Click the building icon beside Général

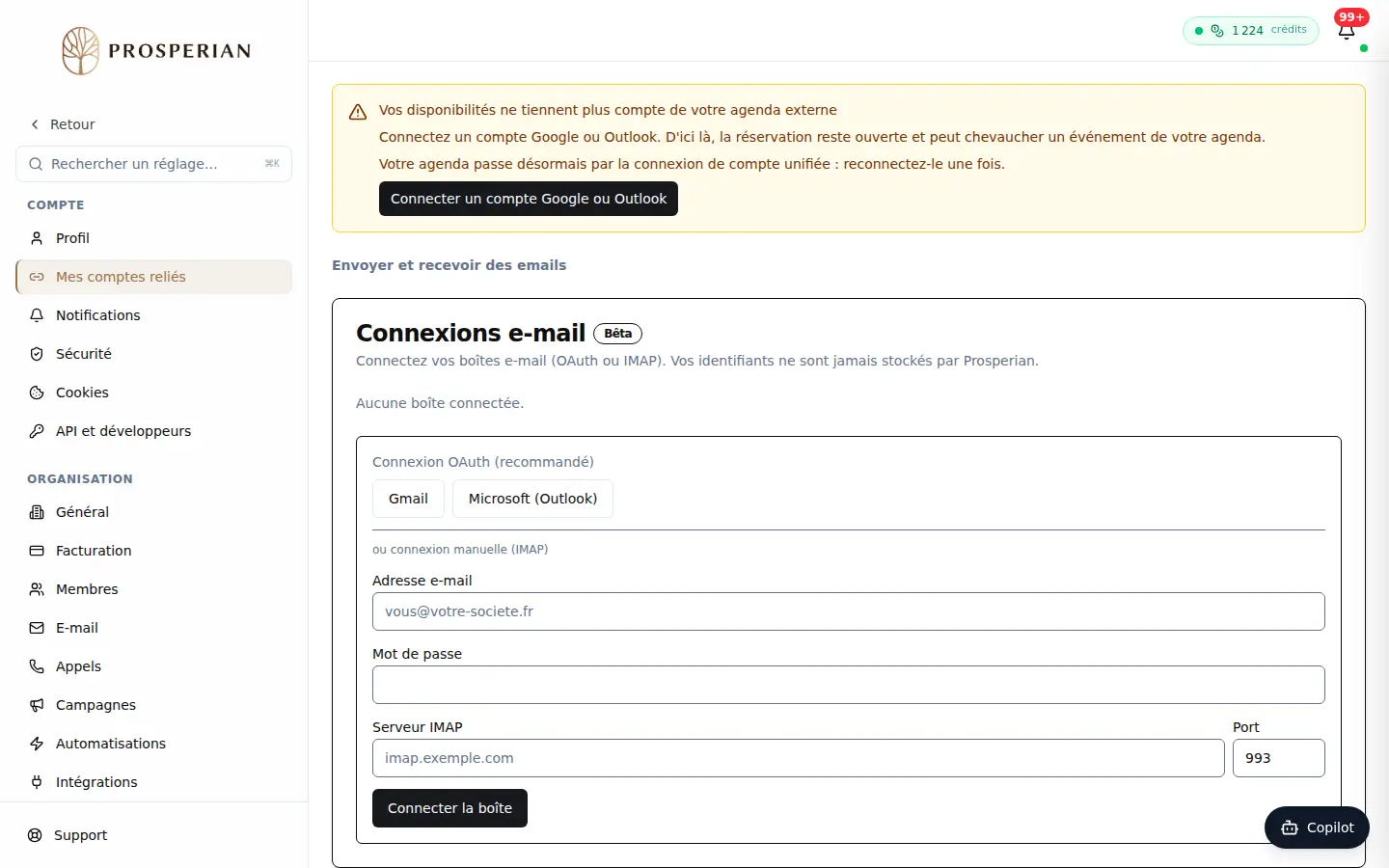[x=37, y=512]
